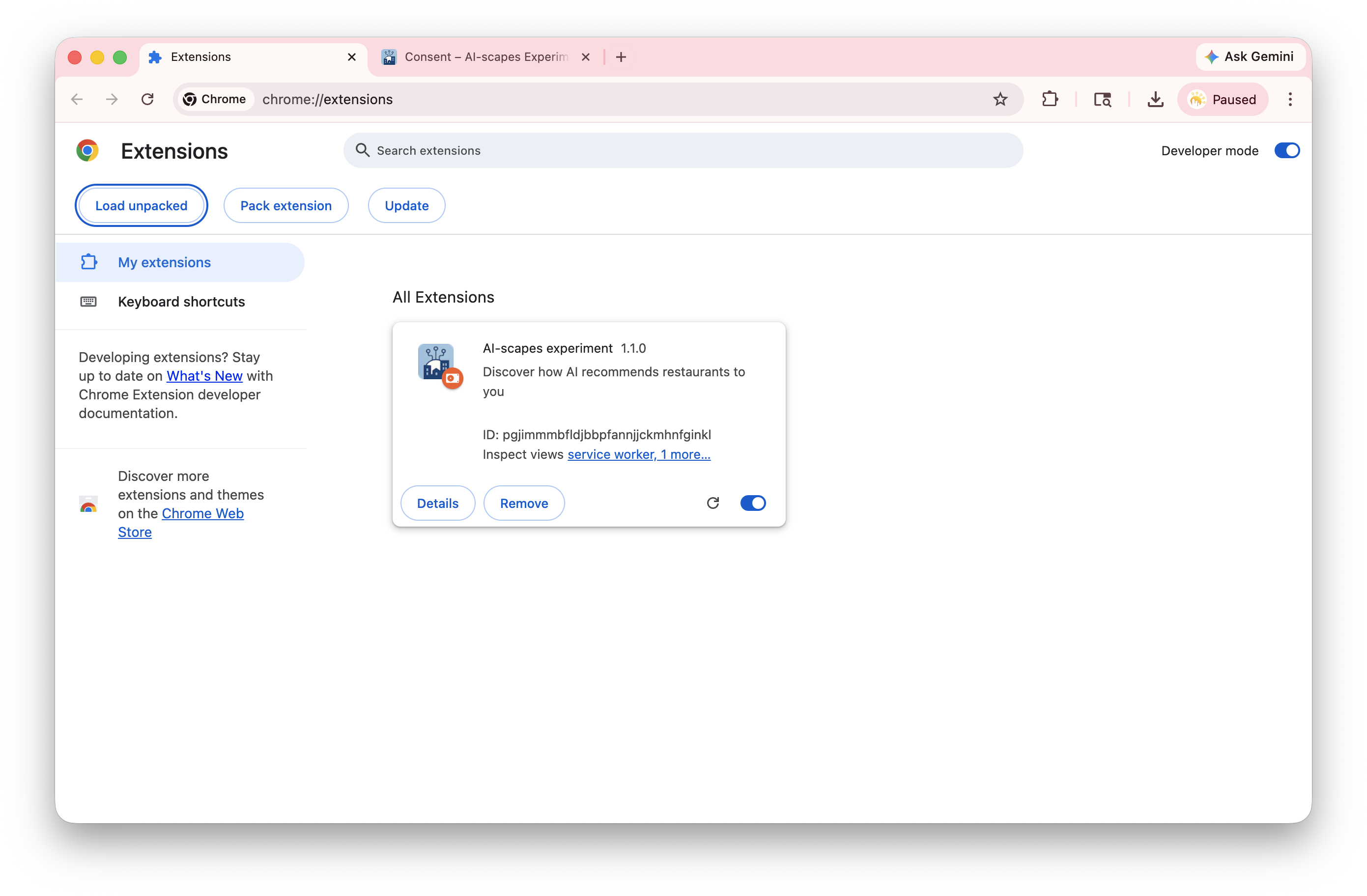Click the search magnifier icon in the extensions search
The height and width of the screenshot is (896, 1367).
pos(363,150)
